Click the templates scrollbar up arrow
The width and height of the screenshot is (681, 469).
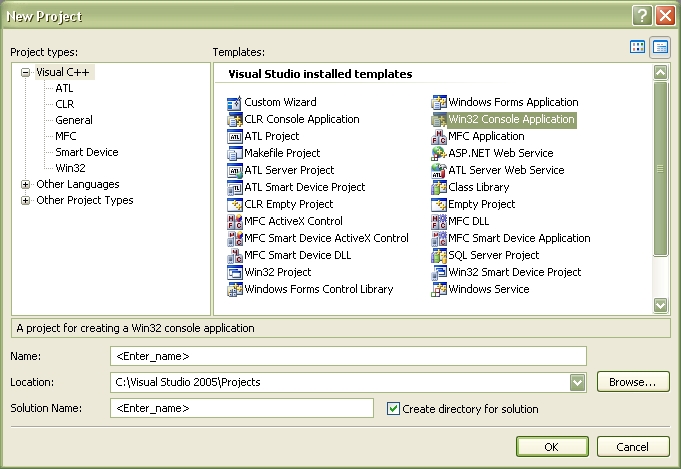(660, 72)
